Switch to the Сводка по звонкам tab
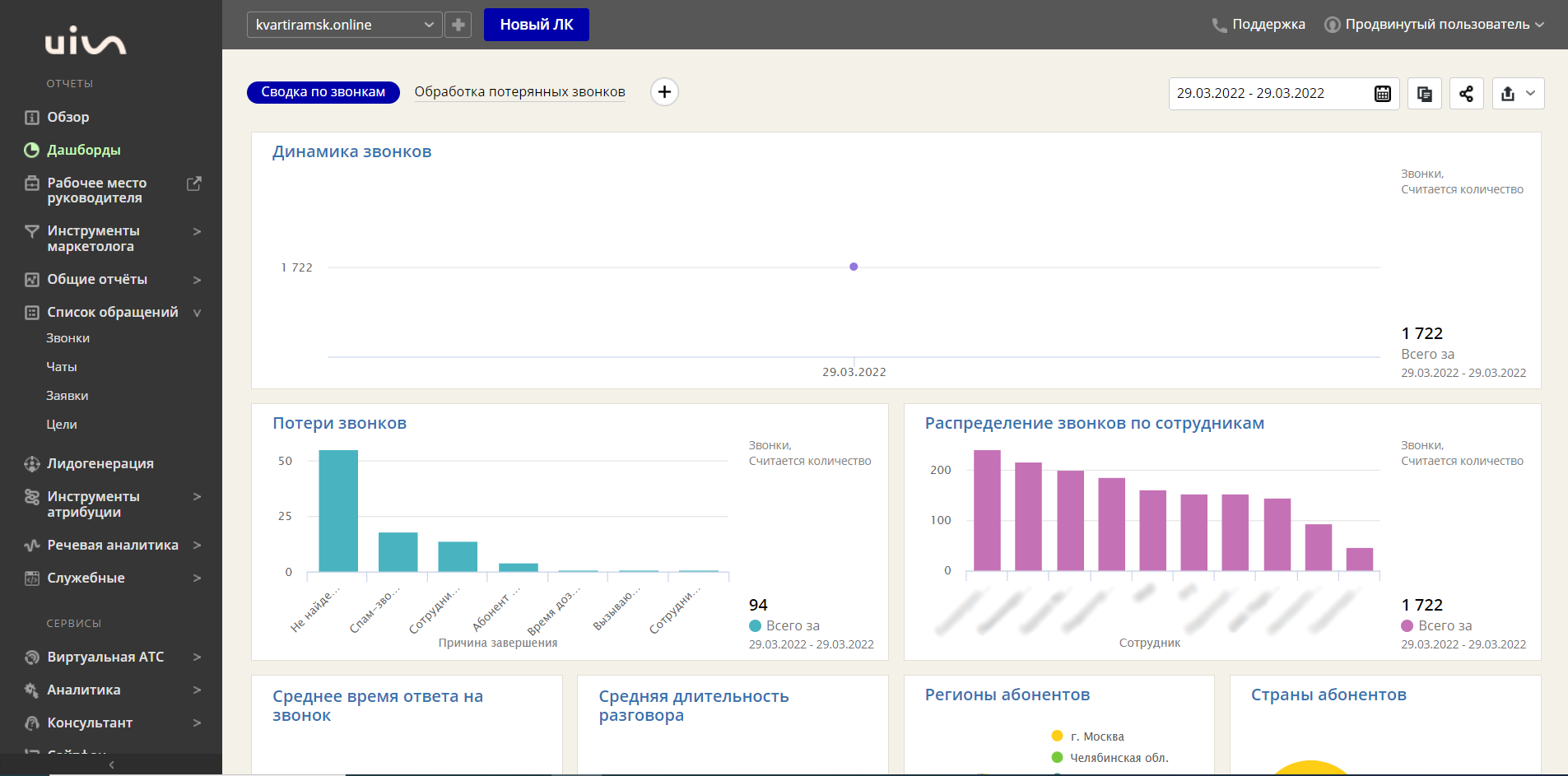 323,92
